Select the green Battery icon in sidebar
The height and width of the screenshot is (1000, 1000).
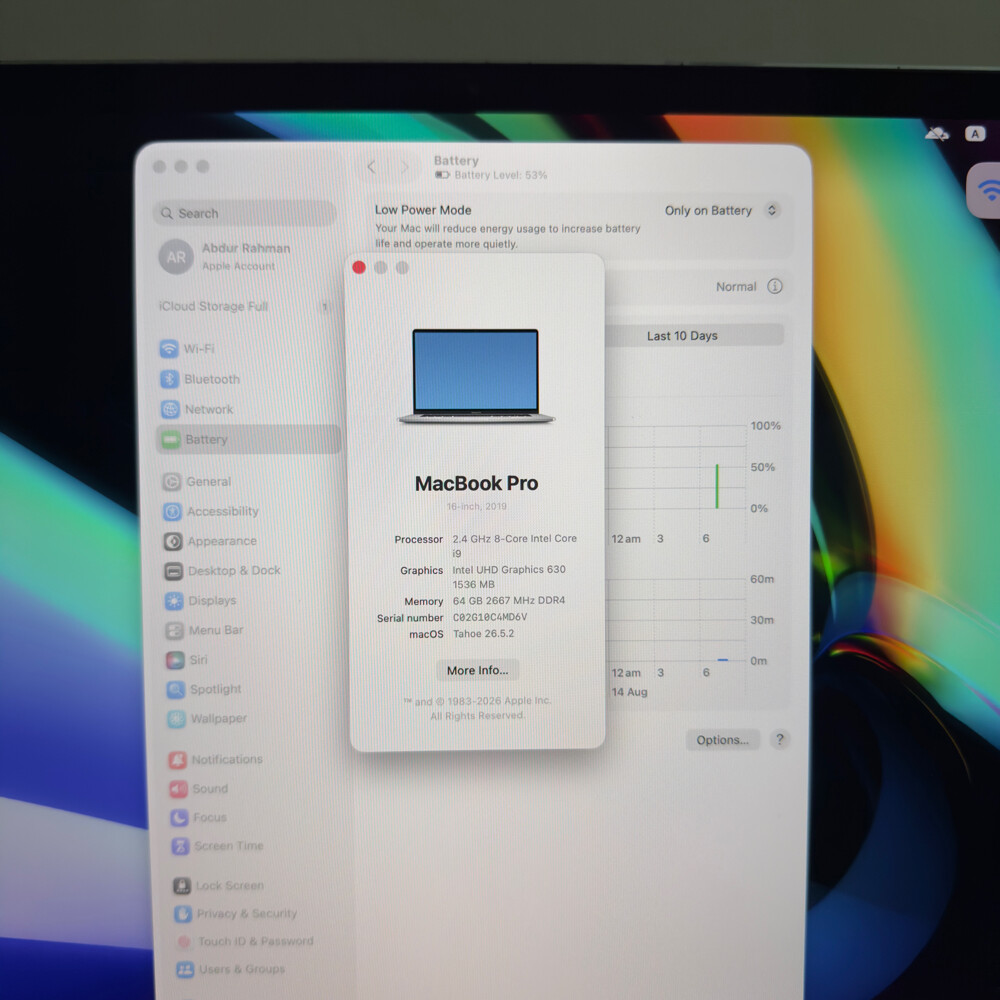coord(171,439)
